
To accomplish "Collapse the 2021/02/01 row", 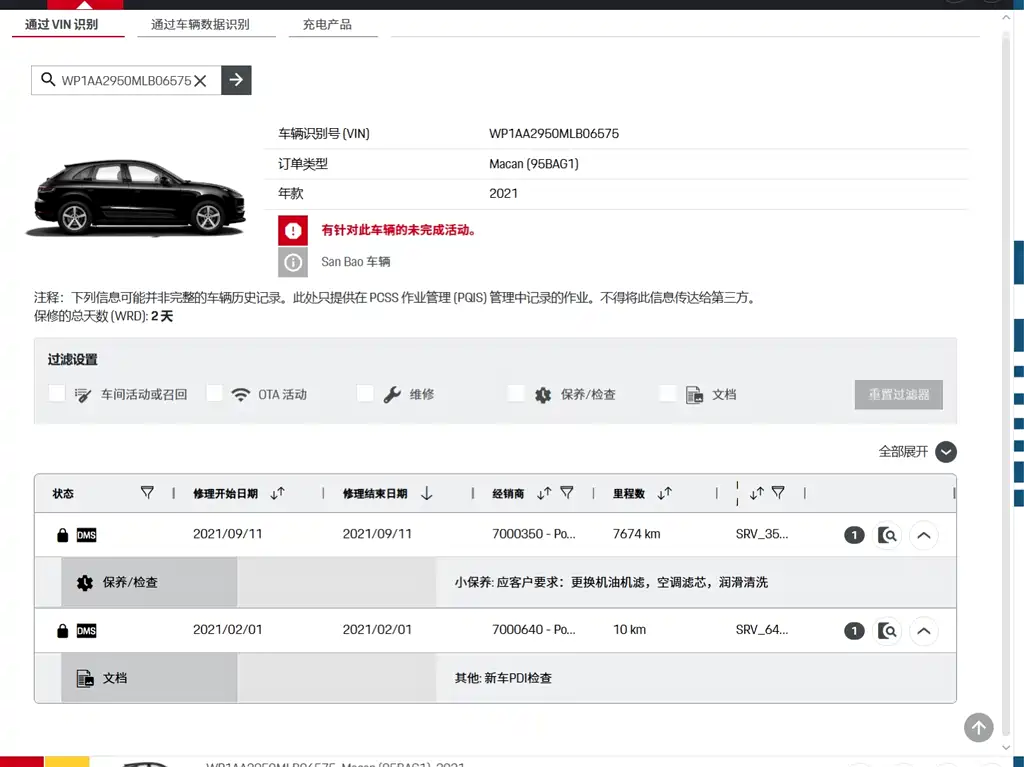I will coord(923,630).
